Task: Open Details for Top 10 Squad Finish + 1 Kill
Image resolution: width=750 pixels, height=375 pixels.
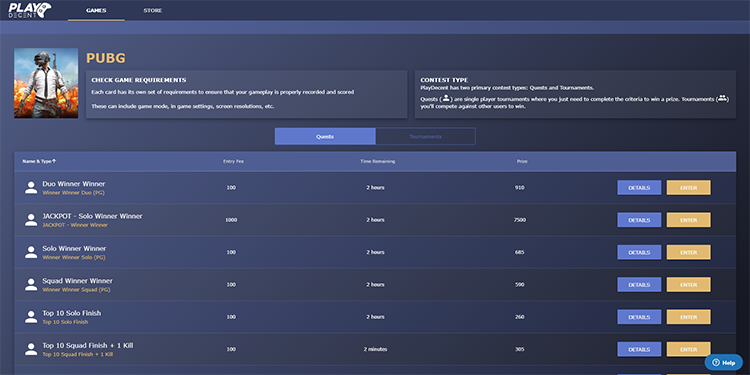Action: [x=639, y=349]
